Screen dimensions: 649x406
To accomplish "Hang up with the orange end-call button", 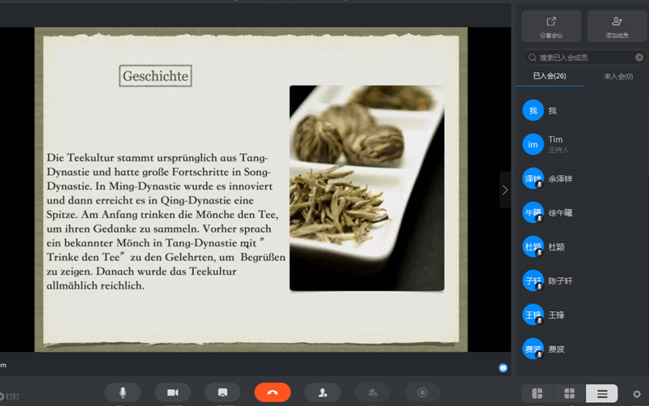I will [272, 393].
